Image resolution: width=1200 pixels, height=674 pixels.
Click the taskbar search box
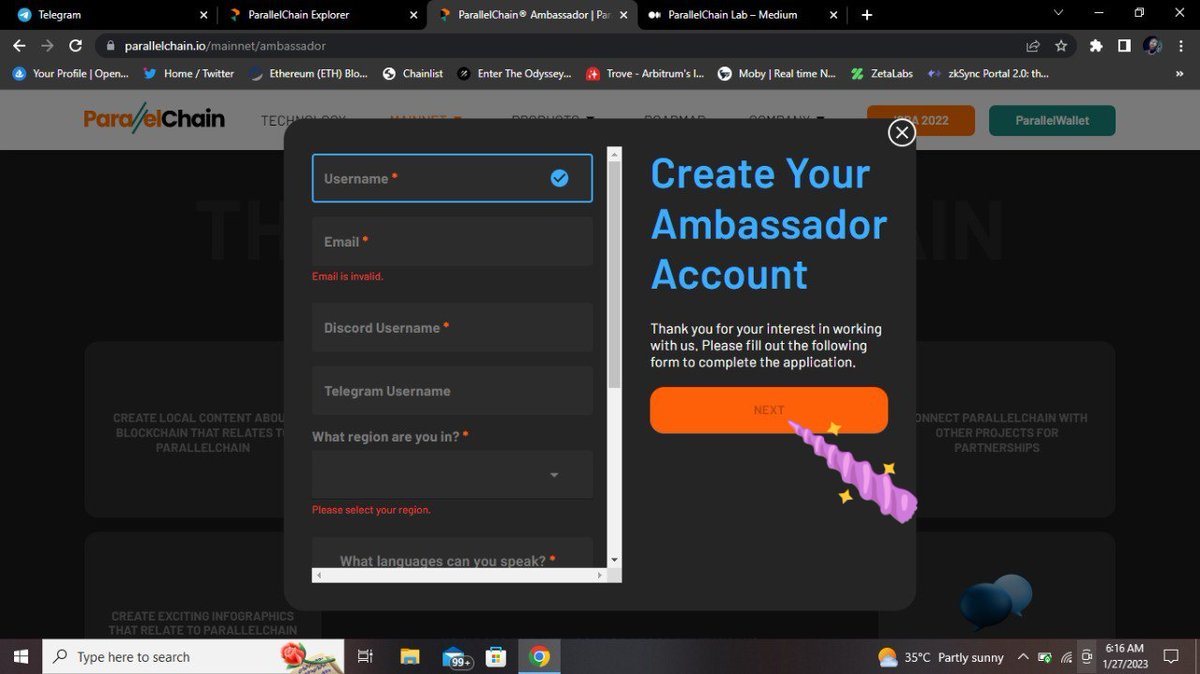click(195, 657)
